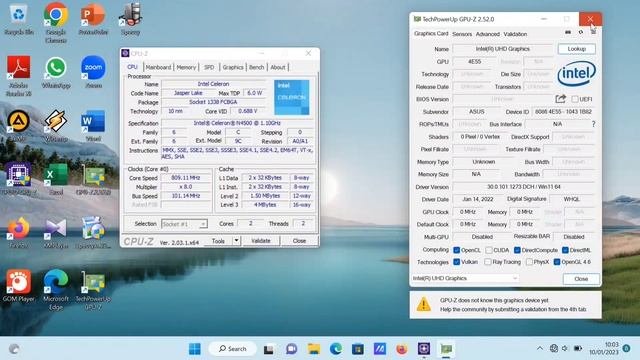
Task: Click the BIOS export share icon in GPU-Z
Action: (560, 99)
